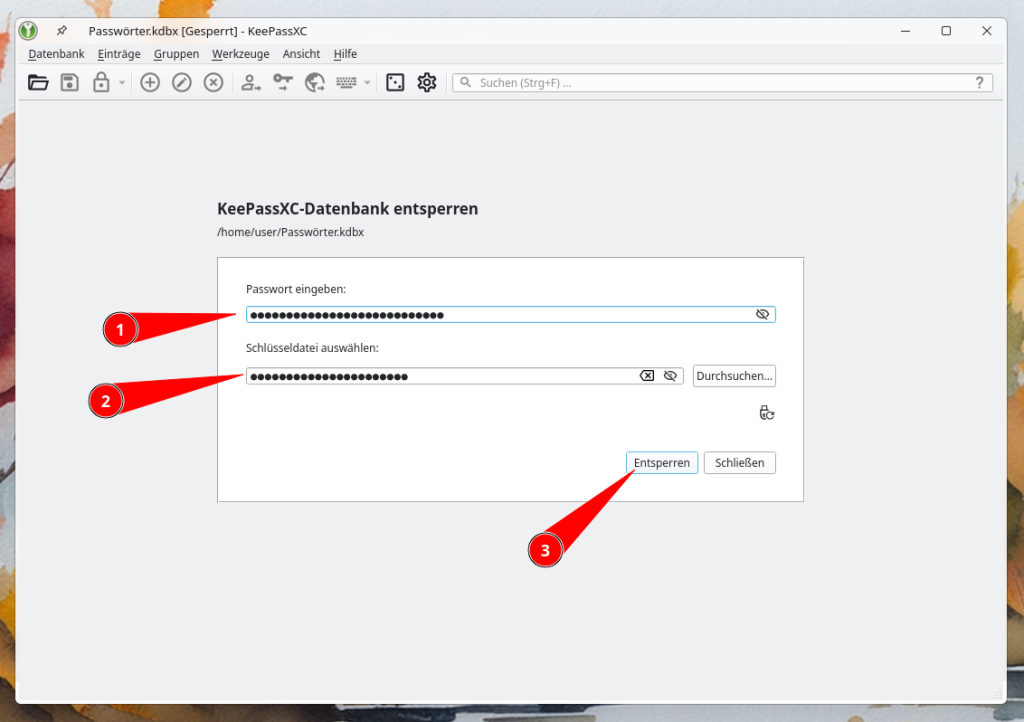Minimize the KeePassXC window
This screenshot has height=722, width=1024.
pos(905,31)
